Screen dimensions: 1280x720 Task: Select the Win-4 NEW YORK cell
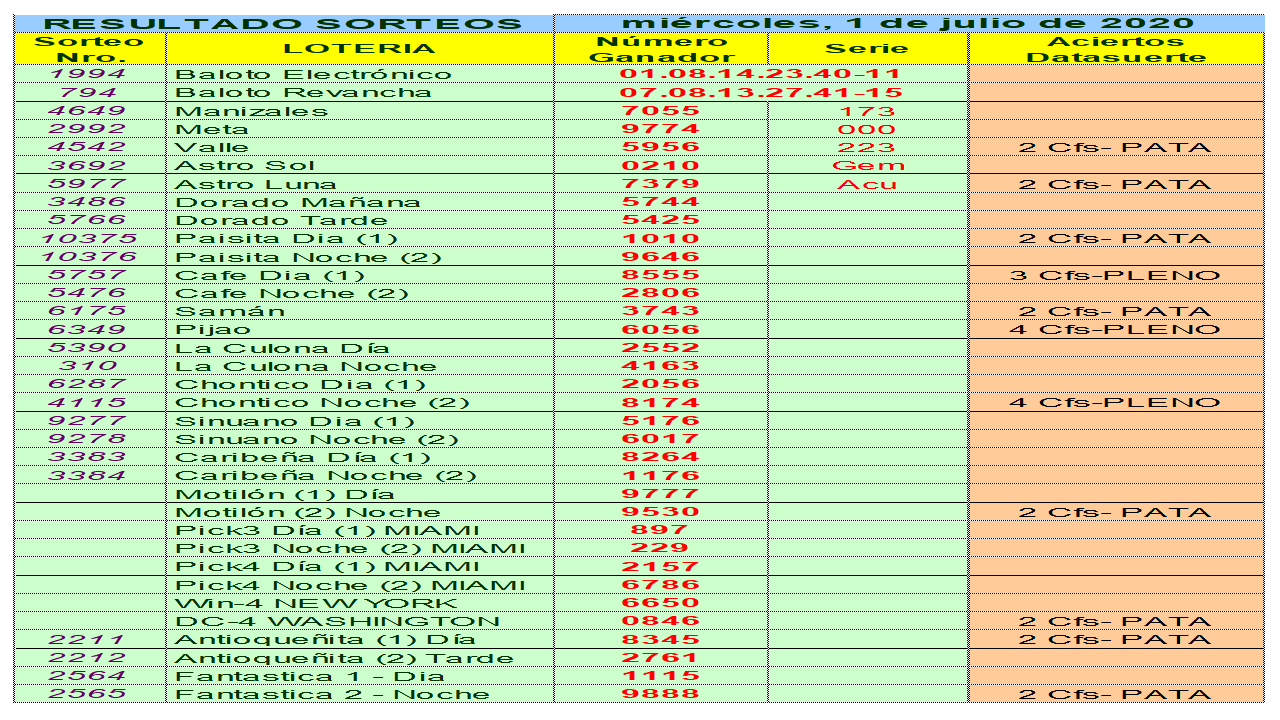click(360, 603)
